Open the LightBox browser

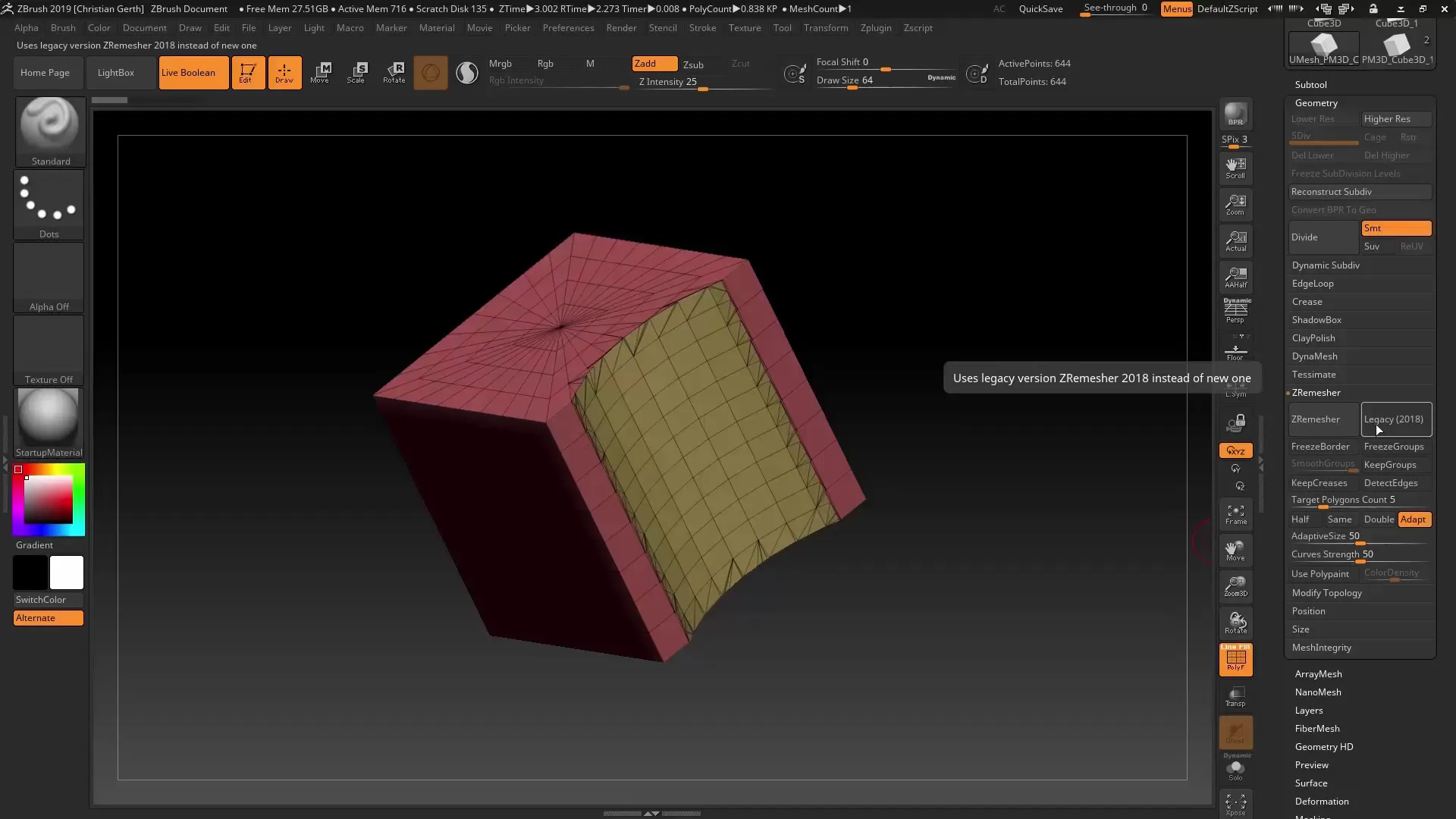point(121,73)
